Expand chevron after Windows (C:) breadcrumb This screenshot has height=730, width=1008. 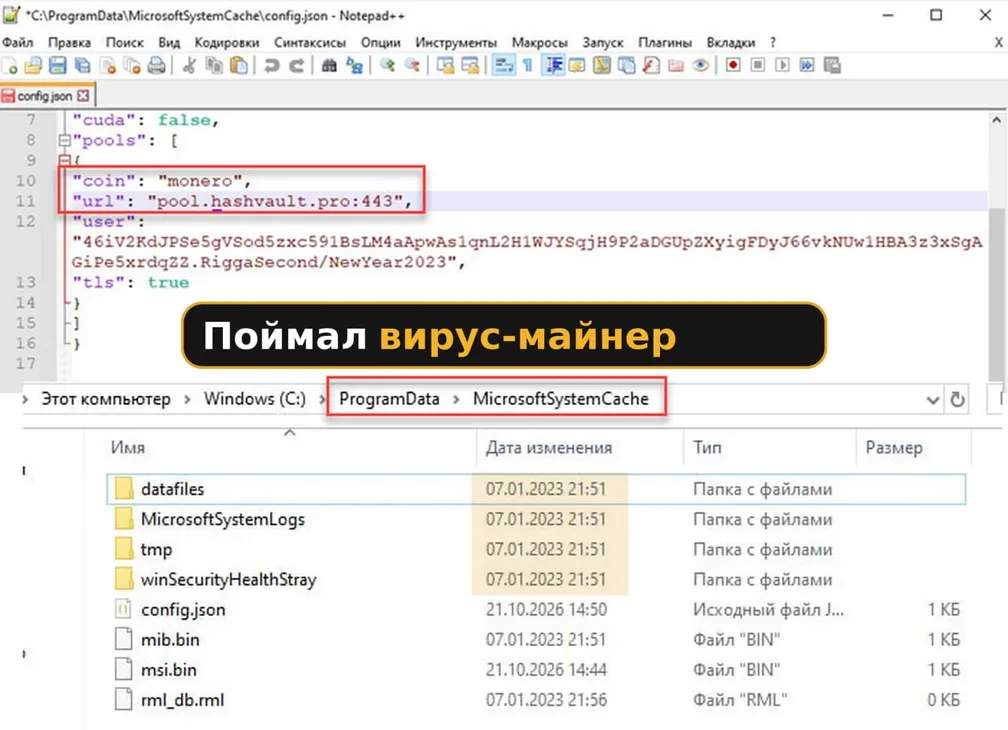tap(322, 400)
